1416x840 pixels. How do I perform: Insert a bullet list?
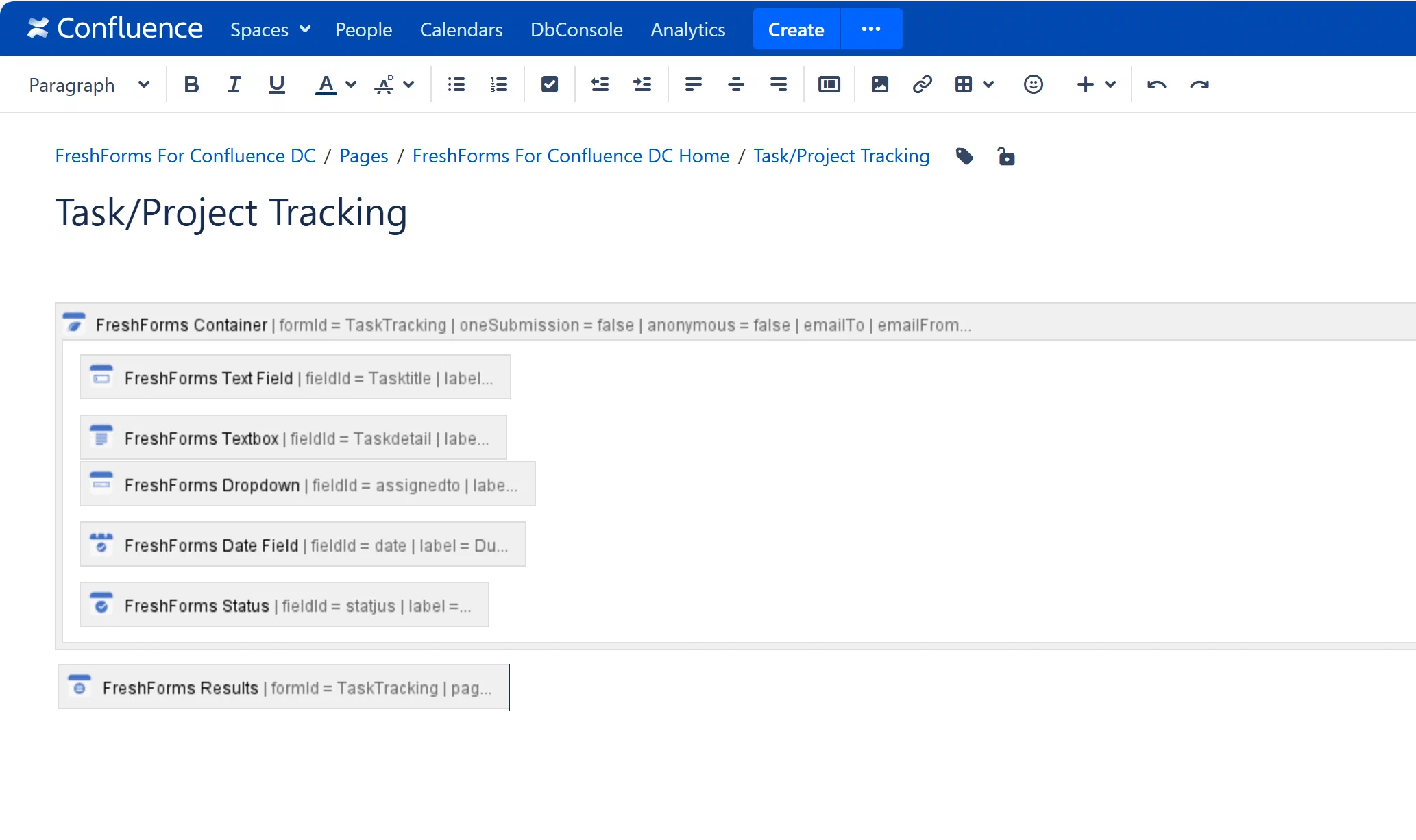[456, 84]
